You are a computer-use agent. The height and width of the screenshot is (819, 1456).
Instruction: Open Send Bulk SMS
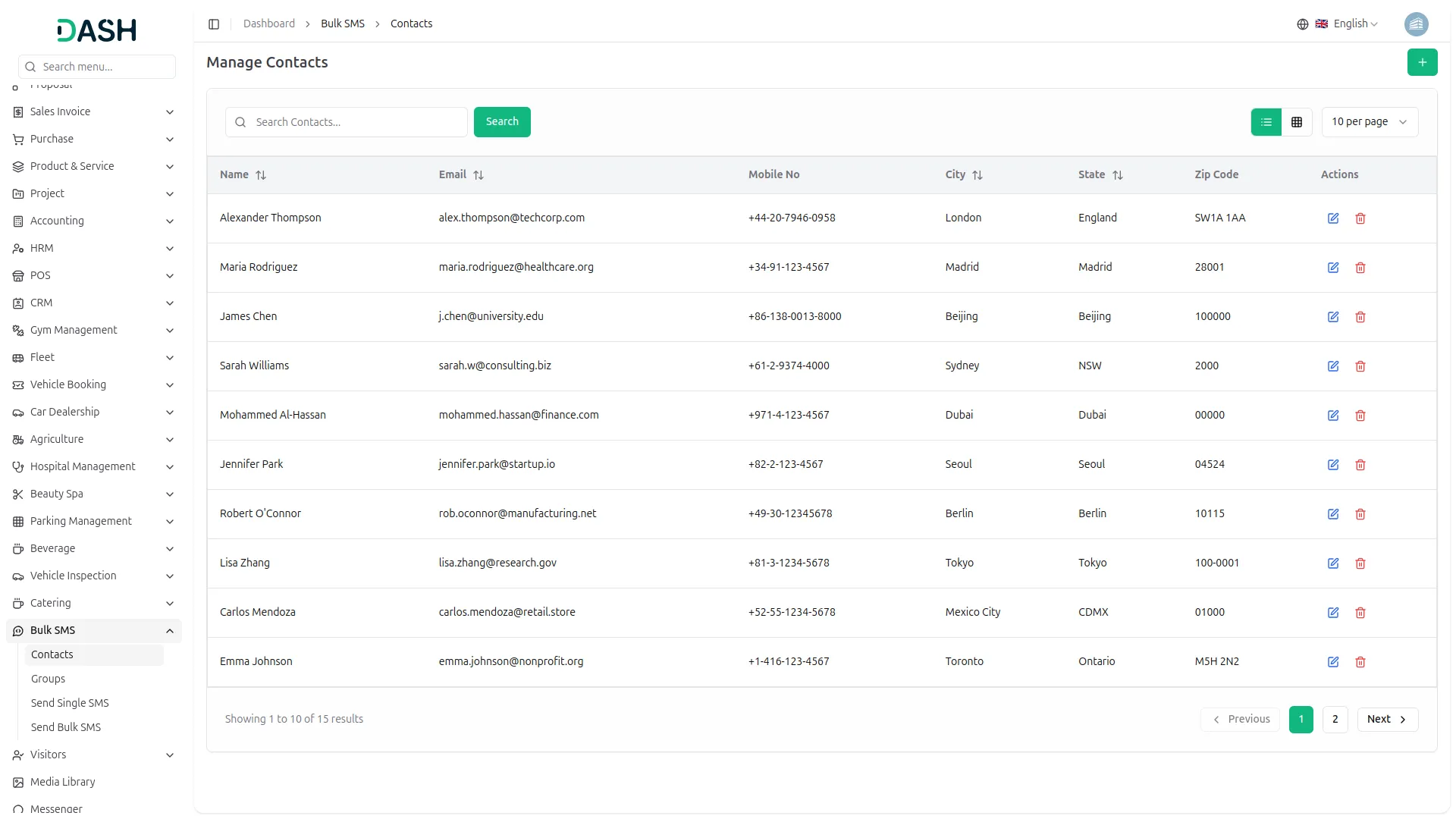[94, 728]
